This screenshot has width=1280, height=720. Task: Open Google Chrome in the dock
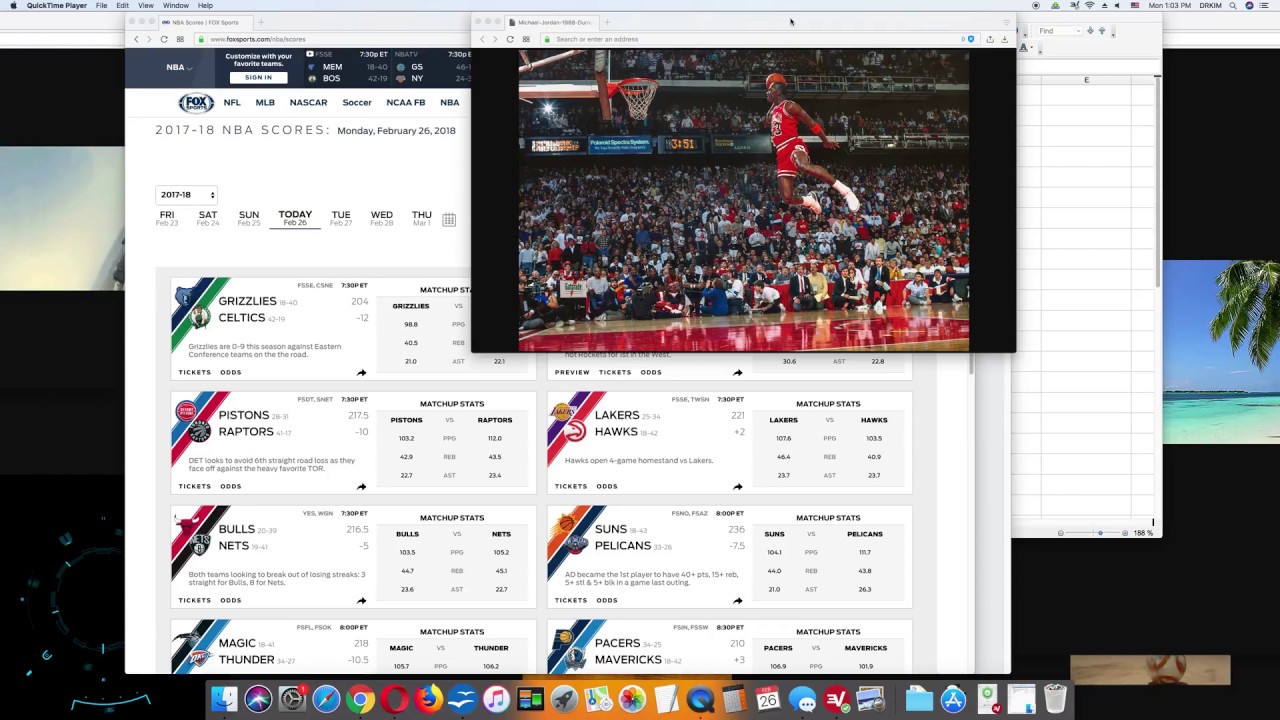360,699
